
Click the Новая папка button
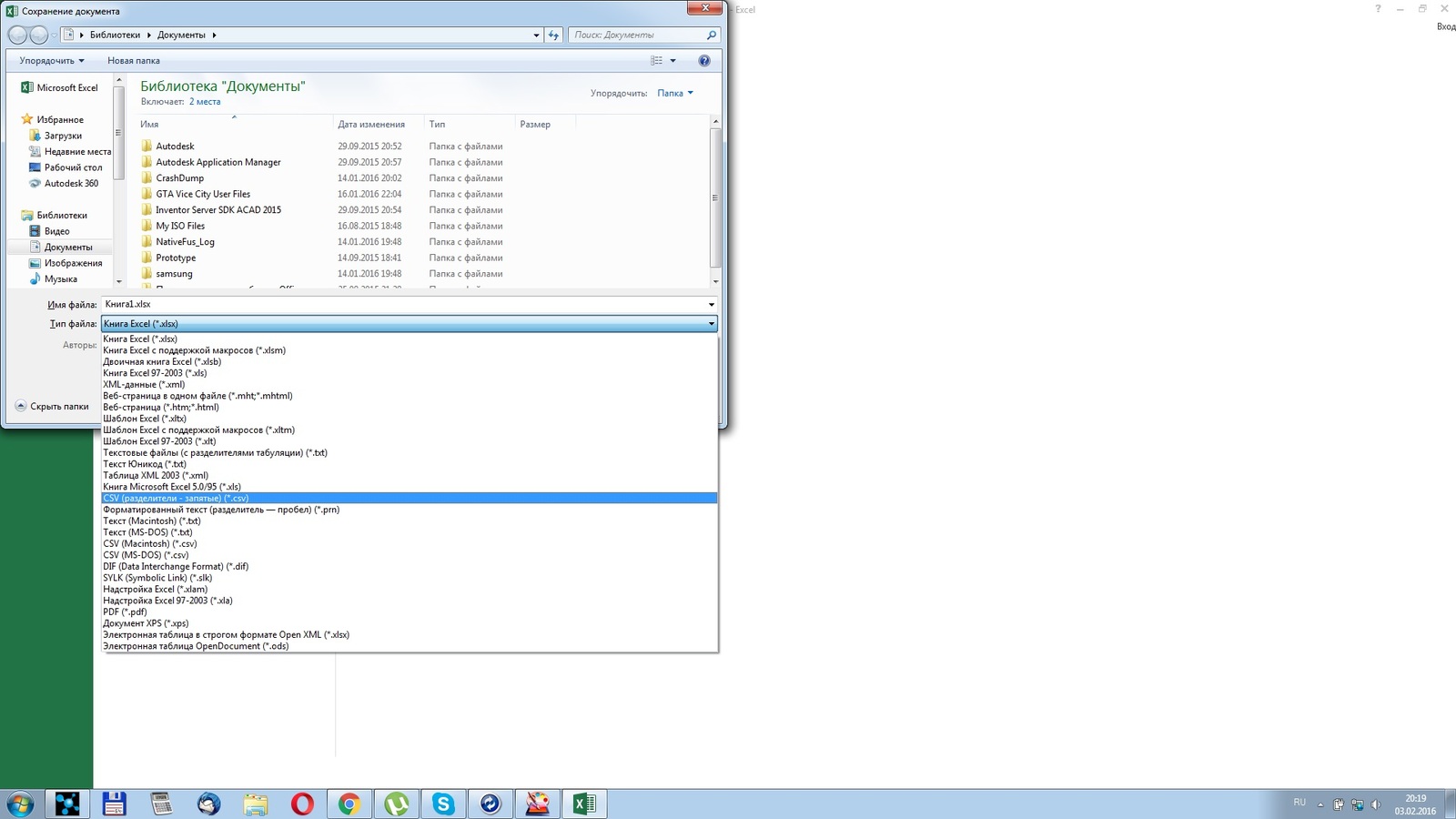coord(134,61)
